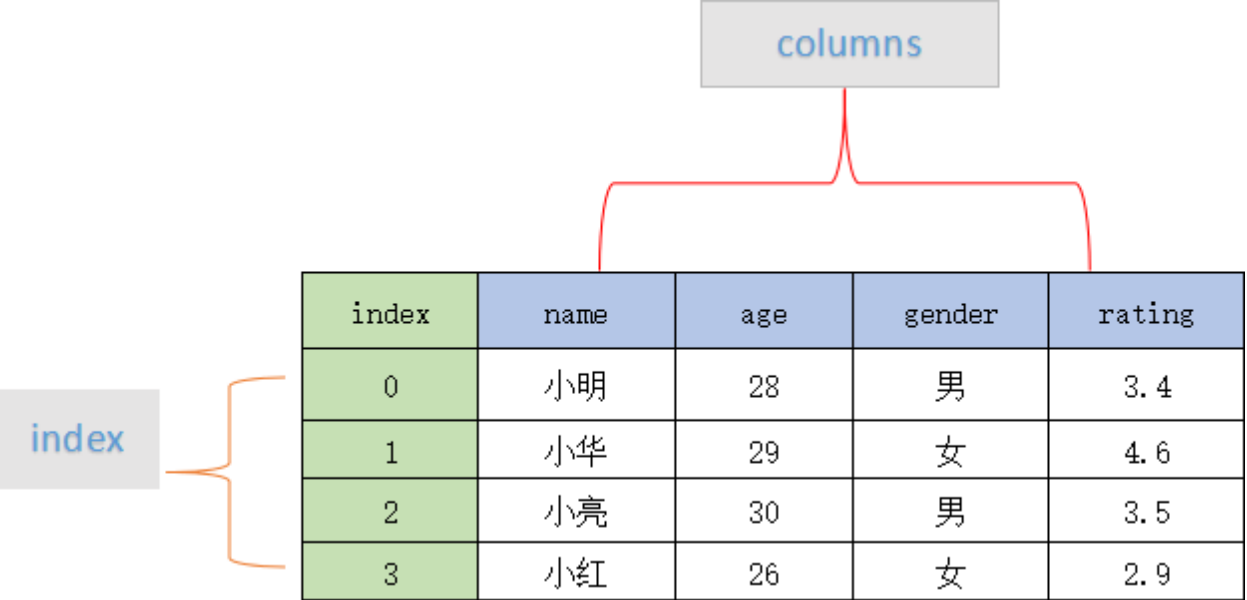The width and height of the screenshot is (1247, 600).
Task: Click the gray columns label box
Action: pos(849,44)
